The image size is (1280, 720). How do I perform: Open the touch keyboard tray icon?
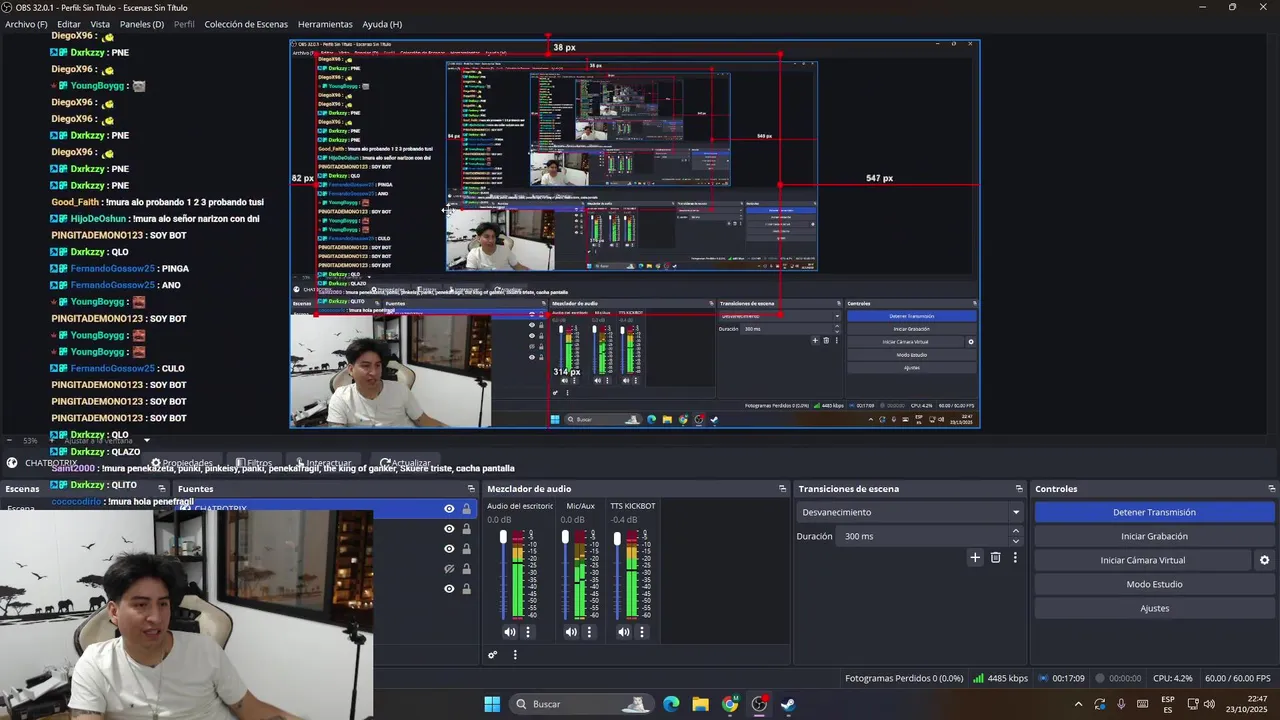(1142, 704)
